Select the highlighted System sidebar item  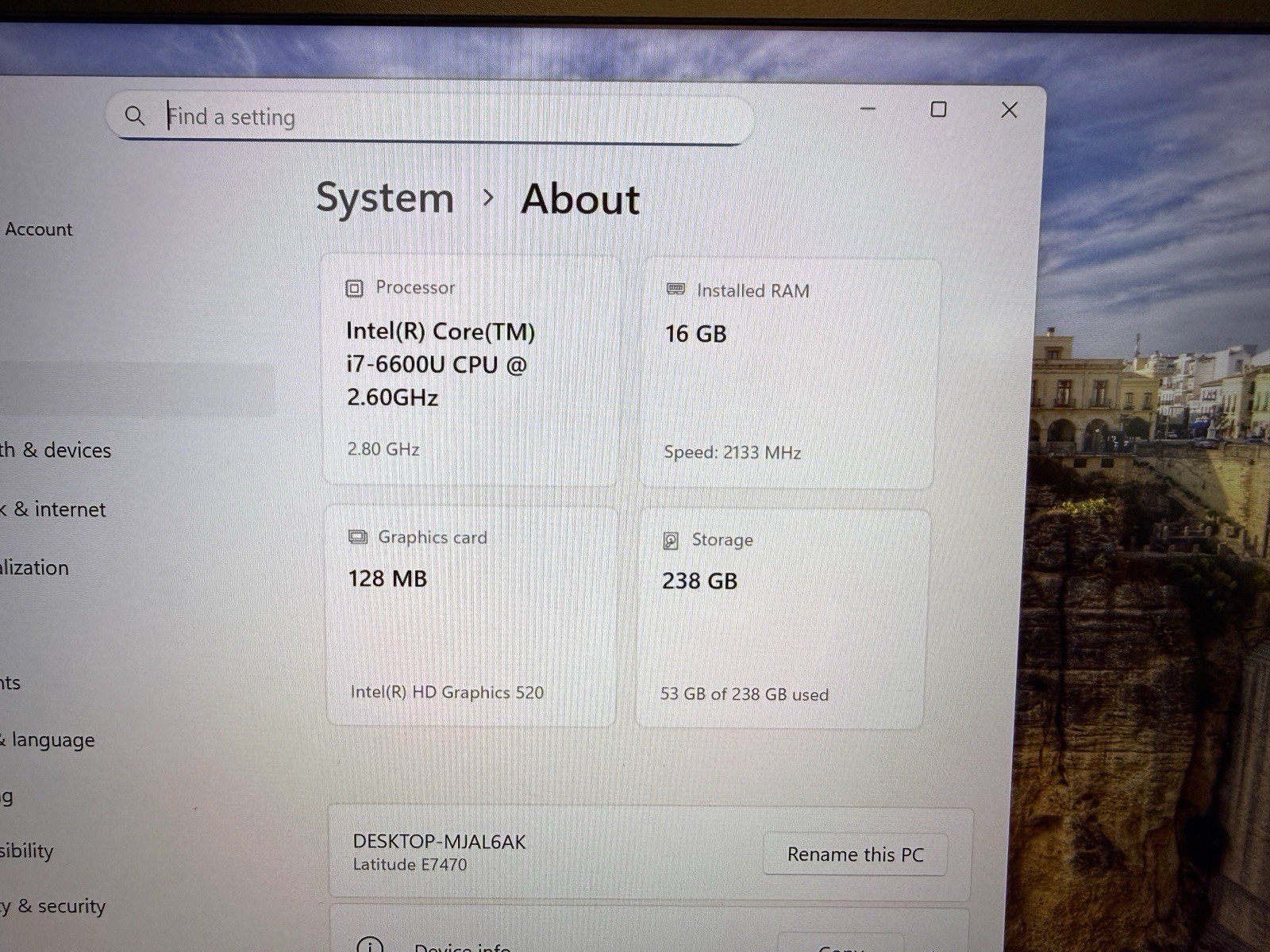pyautogui.click(x=137, y=390)
